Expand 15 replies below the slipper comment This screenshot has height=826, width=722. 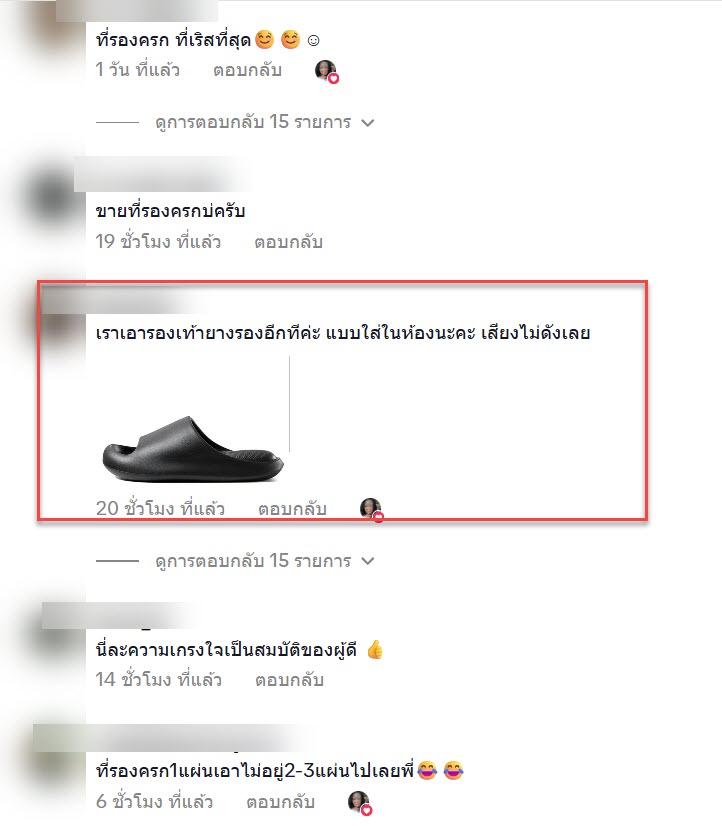[x=253, y=560]
